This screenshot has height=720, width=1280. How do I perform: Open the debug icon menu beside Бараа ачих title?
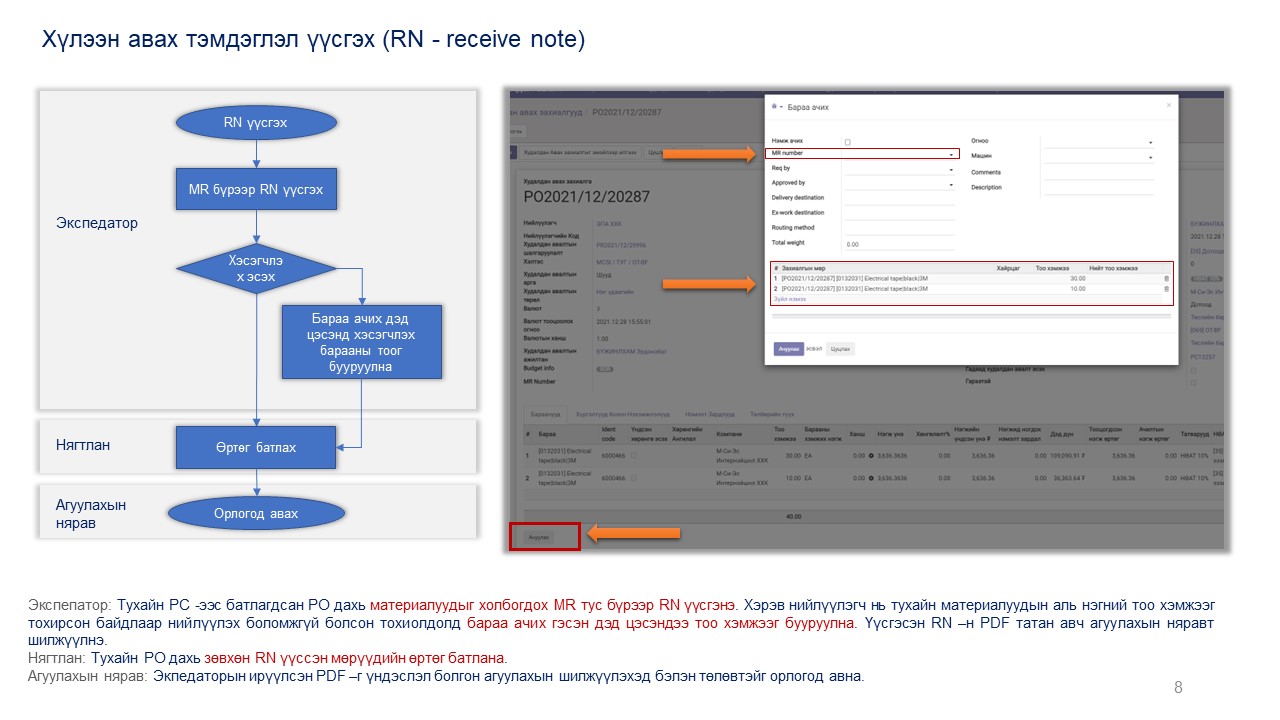coord(776,106)
